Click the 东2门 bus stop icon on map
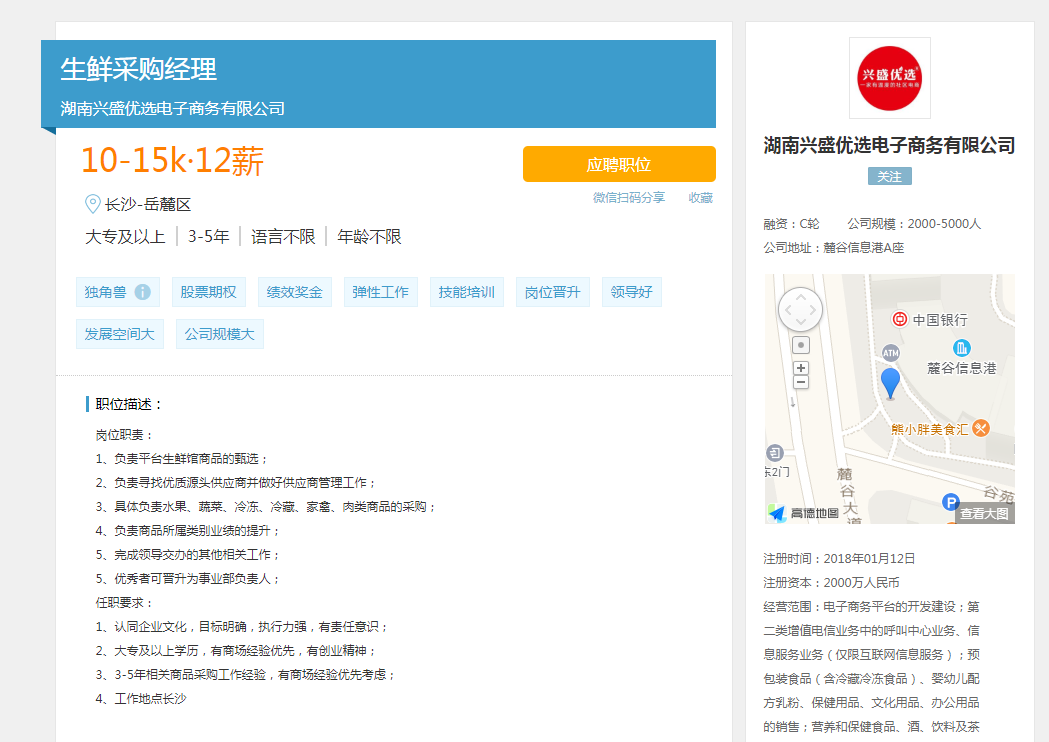 [774, 453]
